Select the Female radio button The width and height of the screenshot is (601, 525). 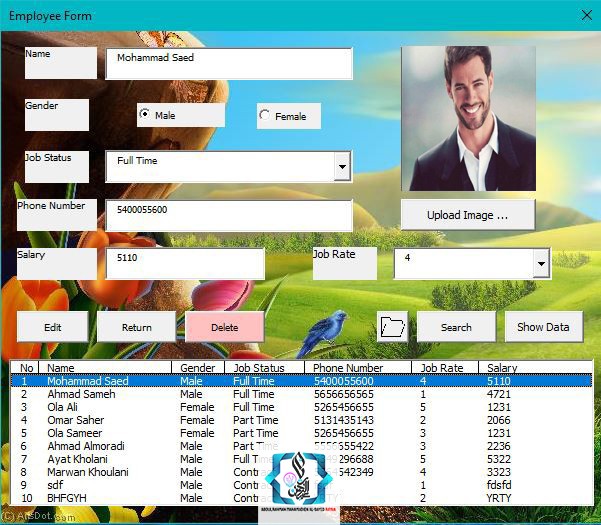tap(265, 116)
